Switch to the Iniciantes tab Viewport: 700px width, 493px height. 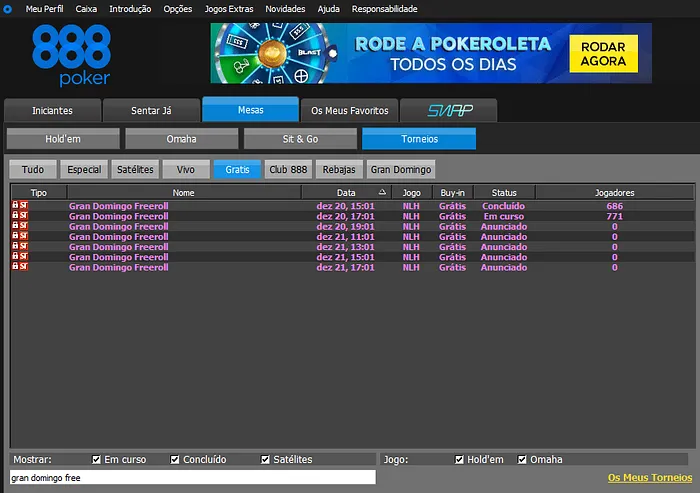coord(52,110)
